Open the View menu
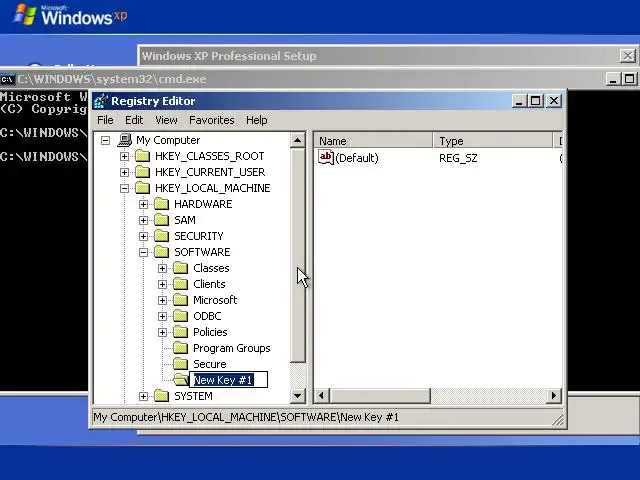Screen dimensions: 640x480 tap(166, 120)
